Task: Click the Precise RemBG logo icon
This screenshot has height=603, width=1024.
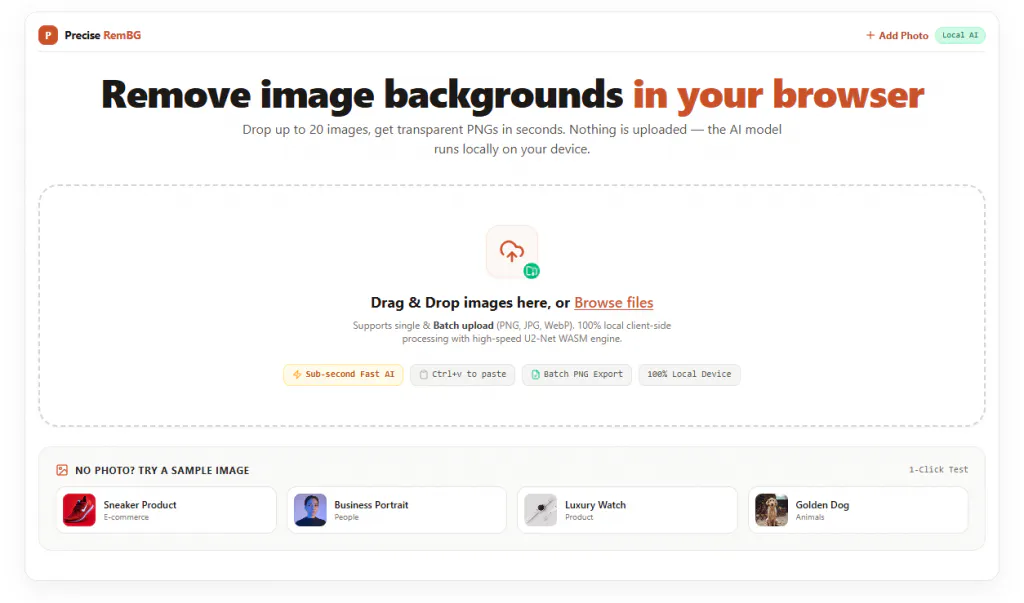Action: (48, 35)
